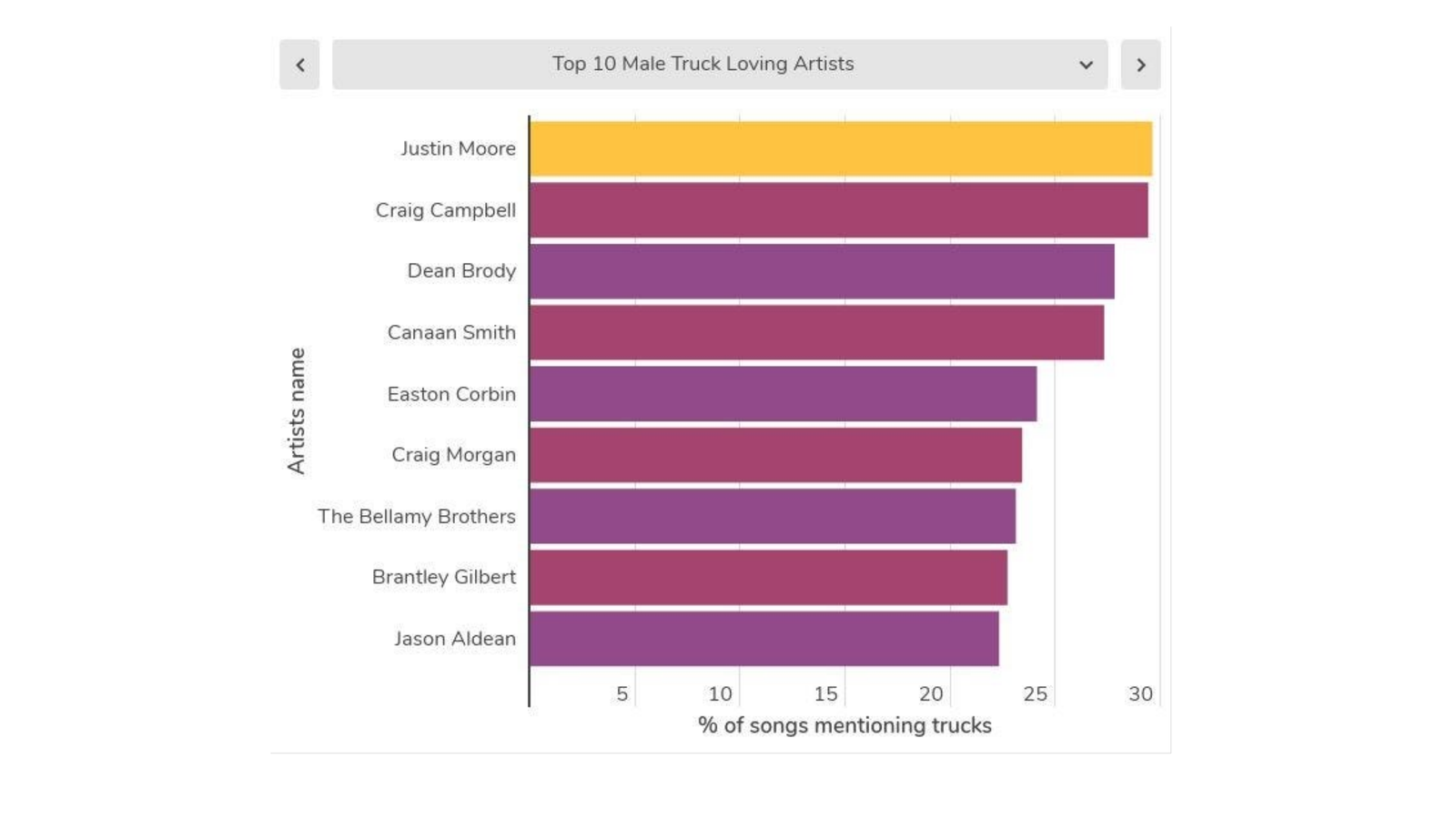Click the dropdown chevron in the chart selector
1456x819 pixels.
pos(1086,65)
